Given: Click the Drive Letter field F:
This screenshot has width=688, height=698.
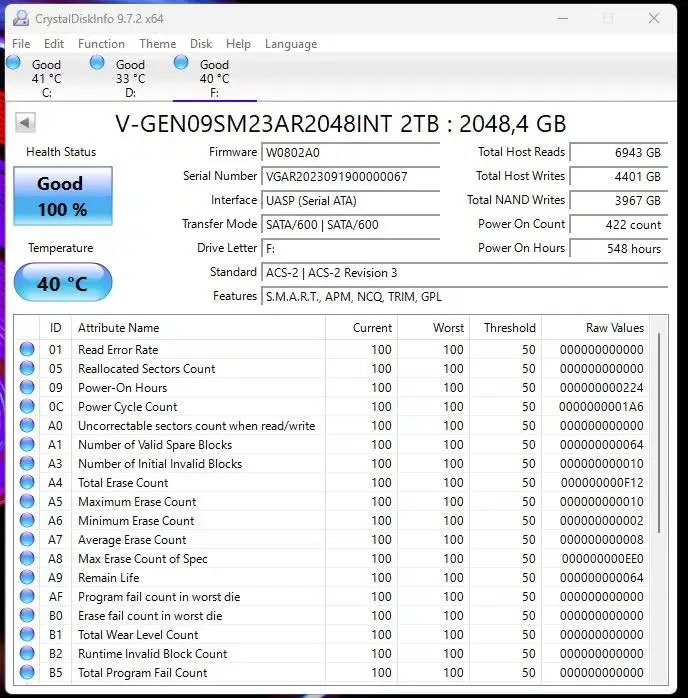Looking at the screenshot, I should click(x=351, y=248).
